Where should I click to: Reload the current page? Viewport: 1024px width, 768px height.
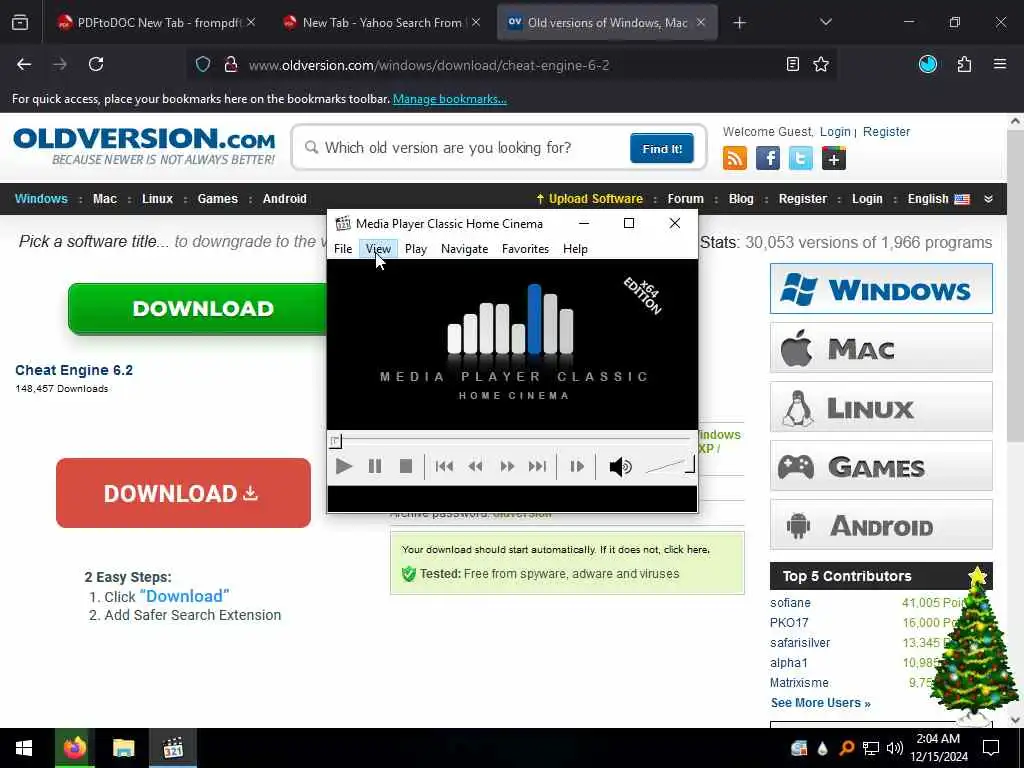96,64
